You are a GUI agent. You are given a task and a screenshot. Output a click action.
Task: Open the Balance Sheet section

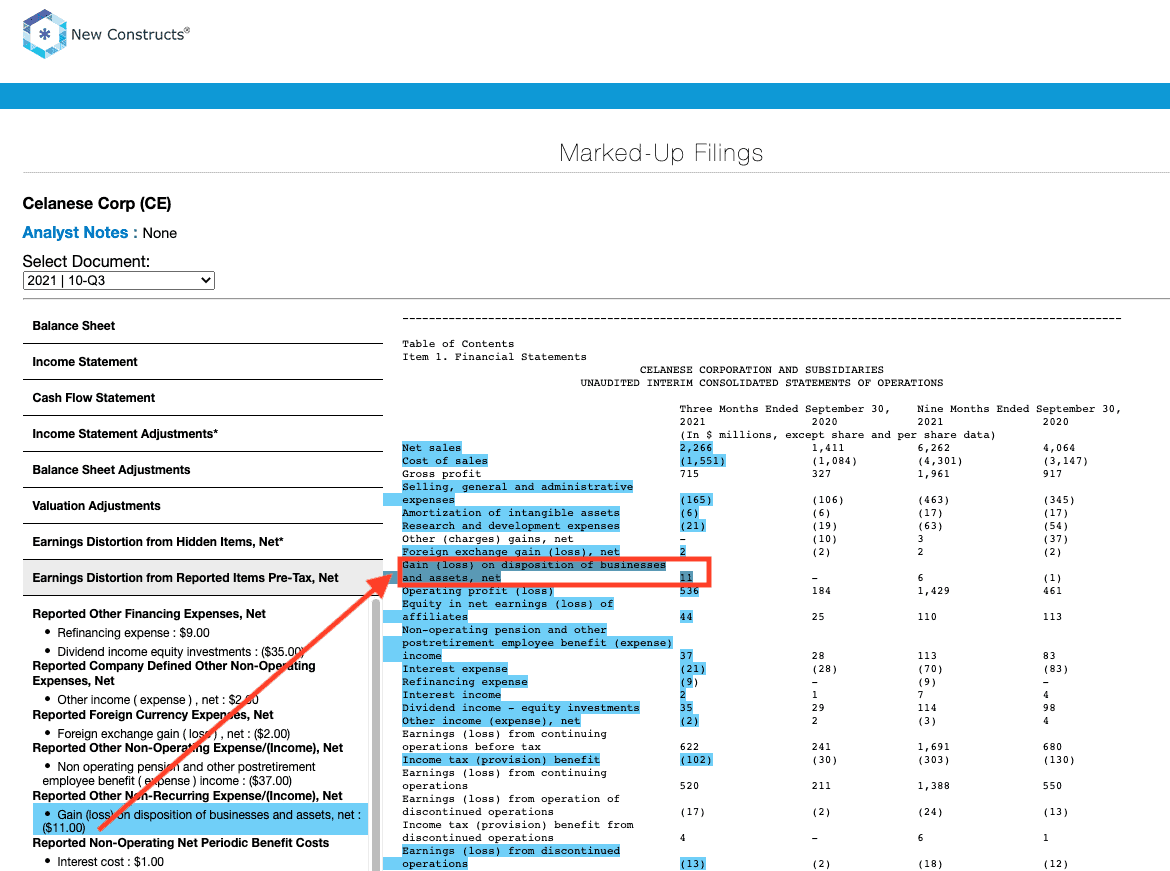pos(203,326)
